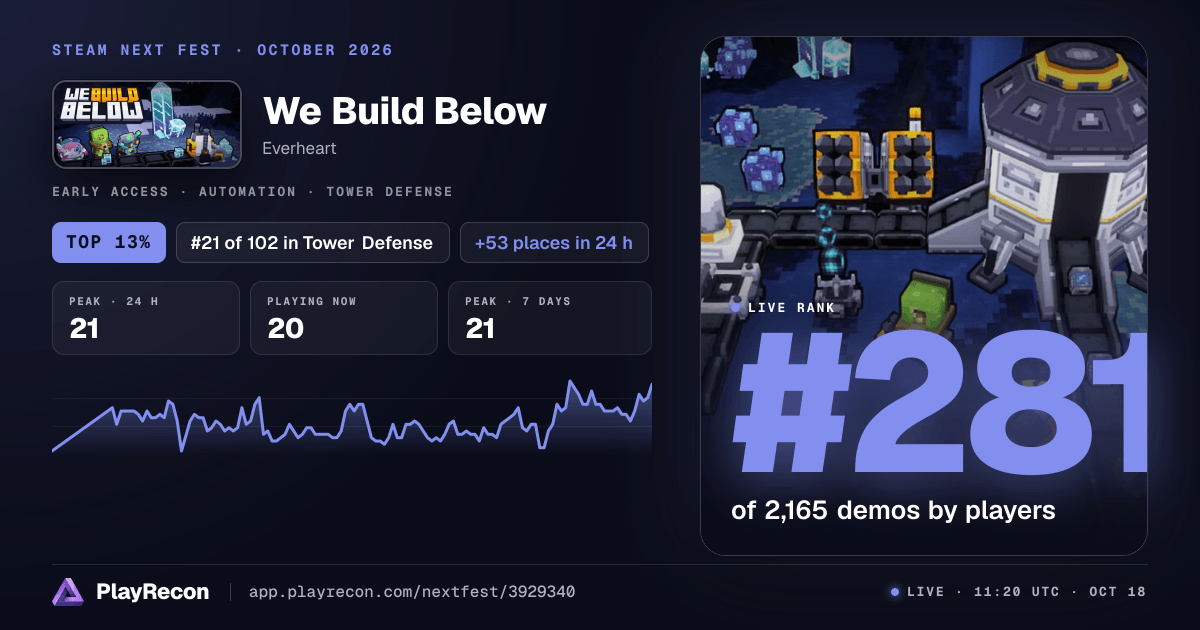Click the TOWER DEFENSE tag
This screenshot has width=1200, height=630.
[389, 191]
